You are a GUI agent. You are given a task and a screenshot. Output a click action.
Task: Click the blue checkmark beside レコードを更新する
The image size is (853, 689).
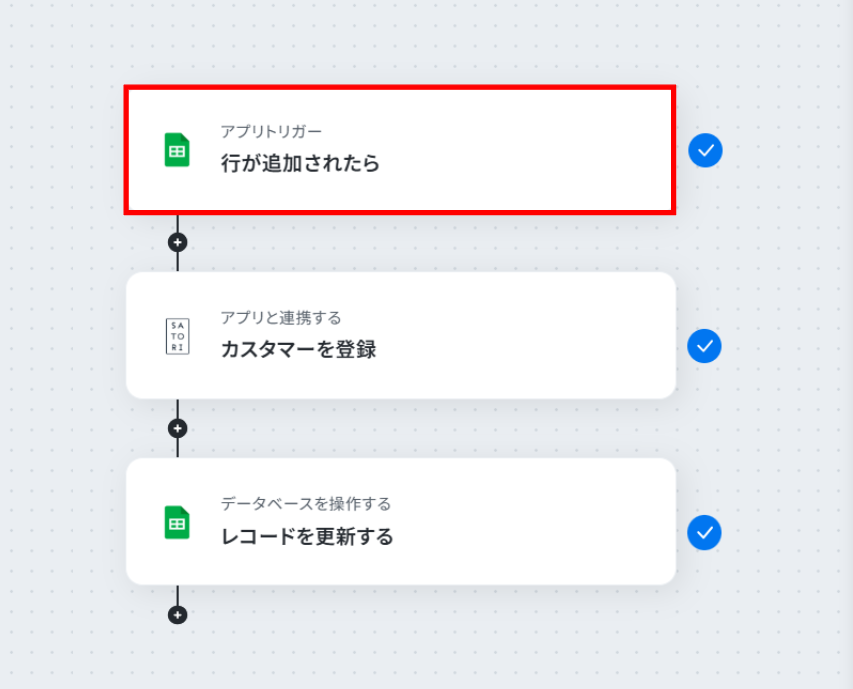coord(705,532)
